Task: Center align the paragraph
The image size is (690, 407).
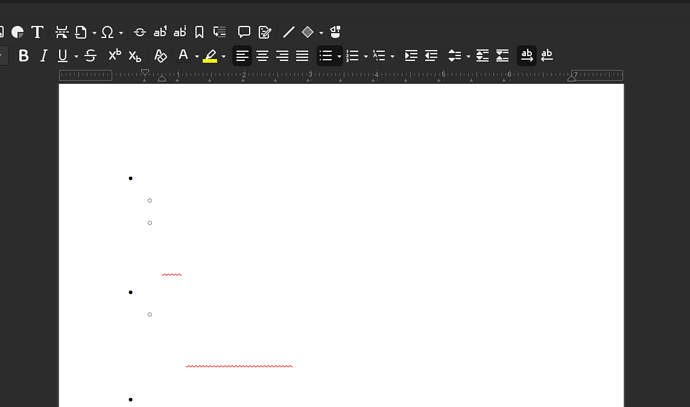Action: pyautogui.click(x=262, y=56)
